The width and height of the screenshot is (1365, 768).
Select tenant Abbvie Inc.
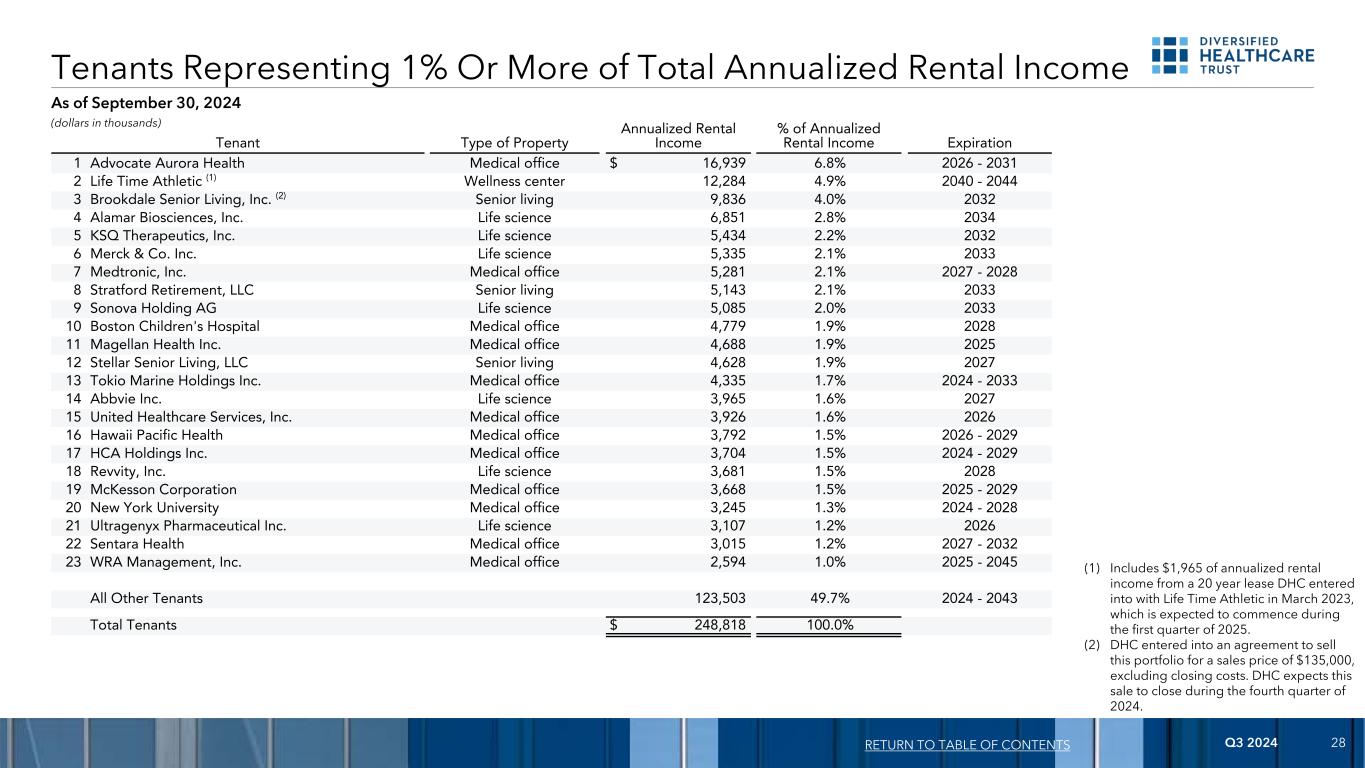click(125, 398)
